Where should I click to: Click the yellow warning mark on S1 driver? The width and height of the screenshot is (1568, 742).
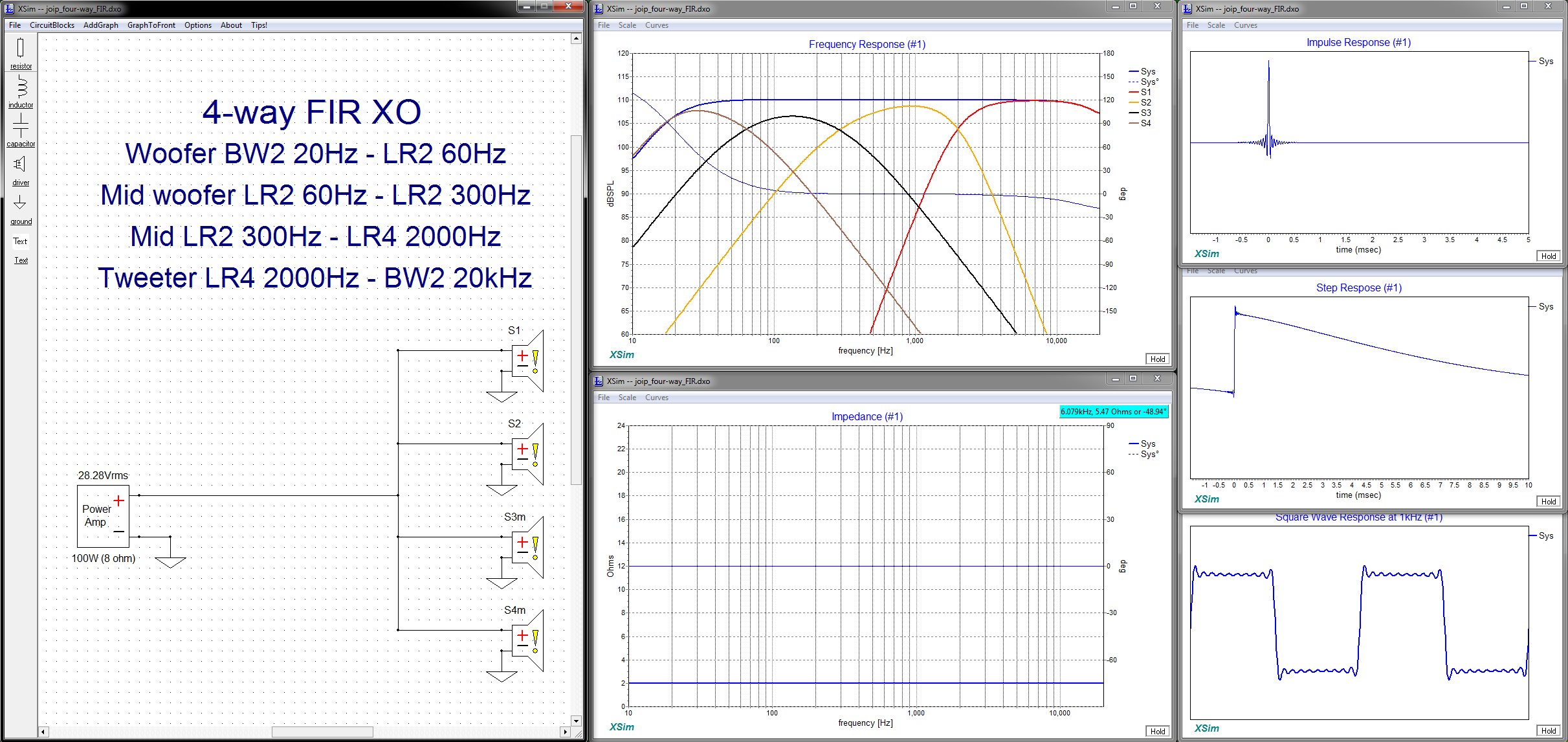[x=535, y=362]
